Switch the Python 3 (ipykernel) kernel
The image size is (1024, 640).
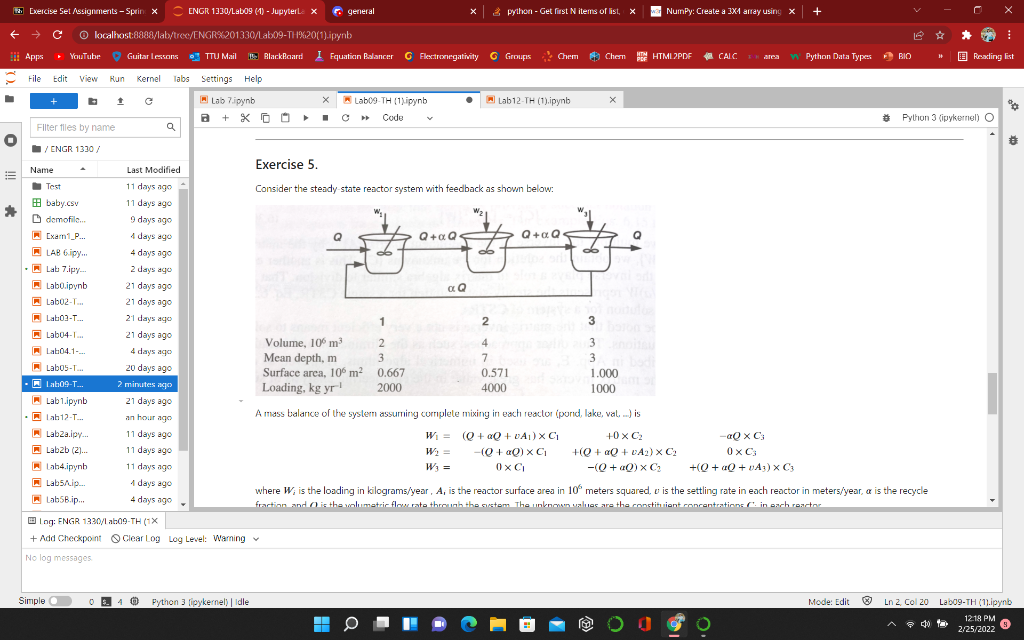tap(941, 117)
